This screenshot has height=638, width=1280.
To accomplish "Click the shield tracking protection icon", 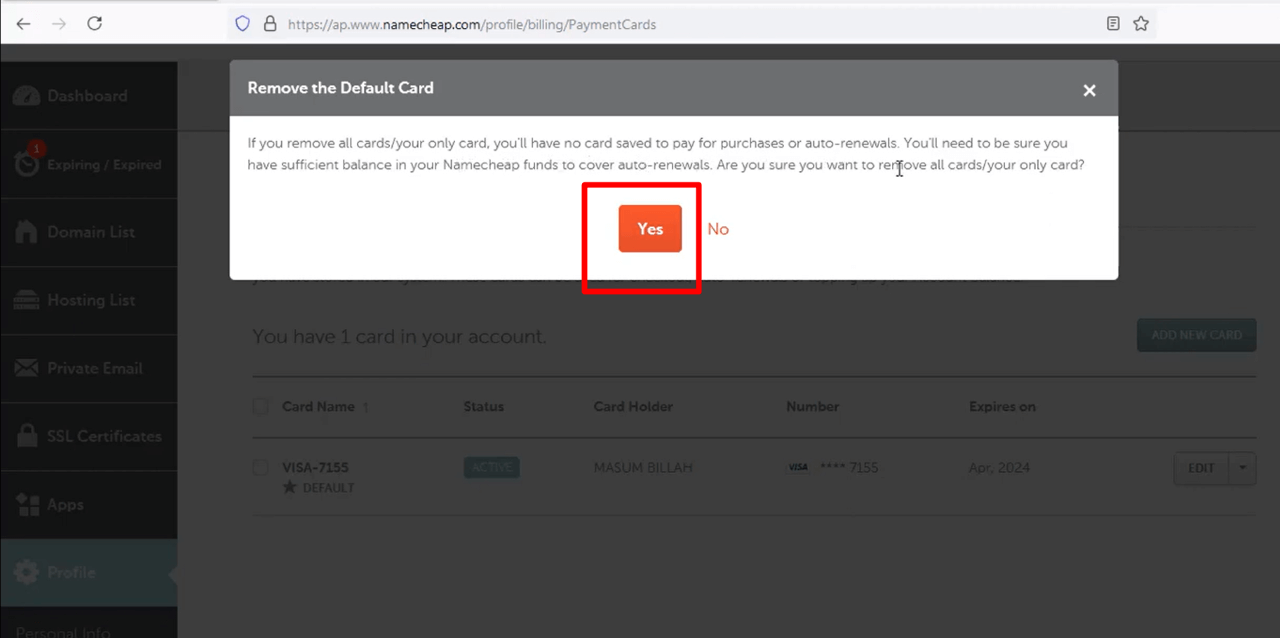I will coord(243,24).
